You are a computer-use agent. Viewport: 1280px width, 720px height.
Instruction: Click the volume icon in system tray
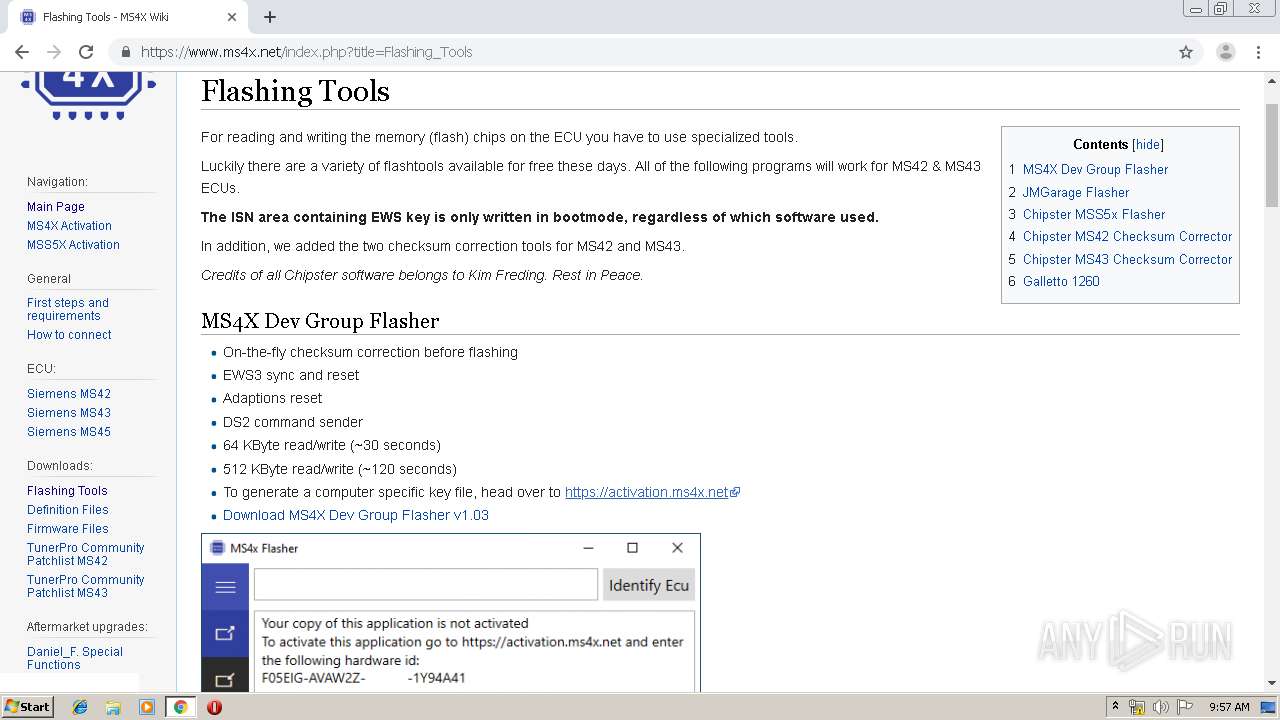click(1160, 707)
